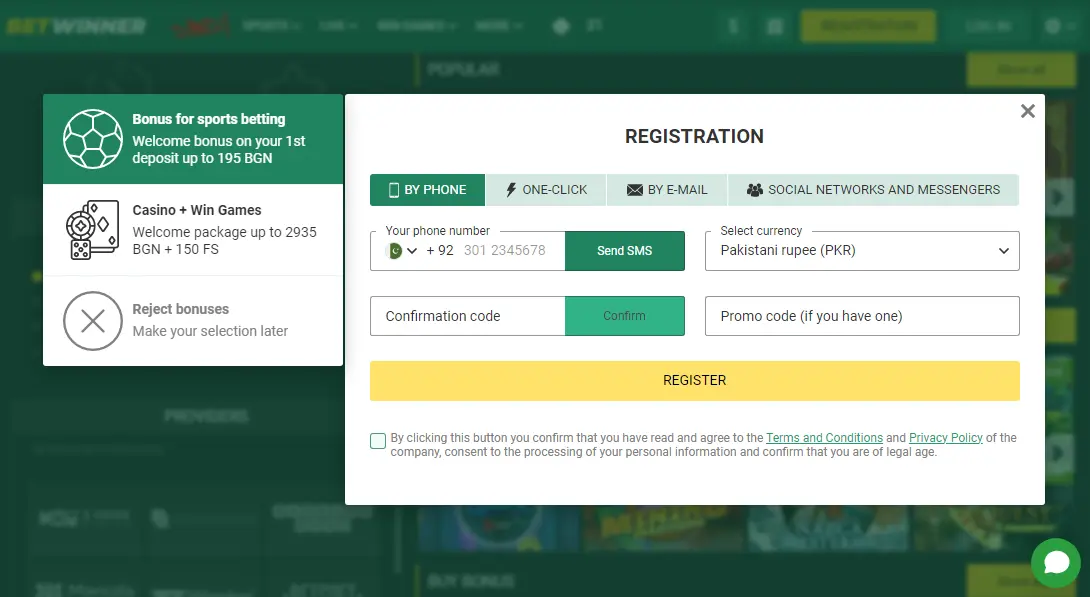Click the casino chips and cards icon
This screenshot has width=1090, height=597.
pyautogui.click(x=93, y=230)
